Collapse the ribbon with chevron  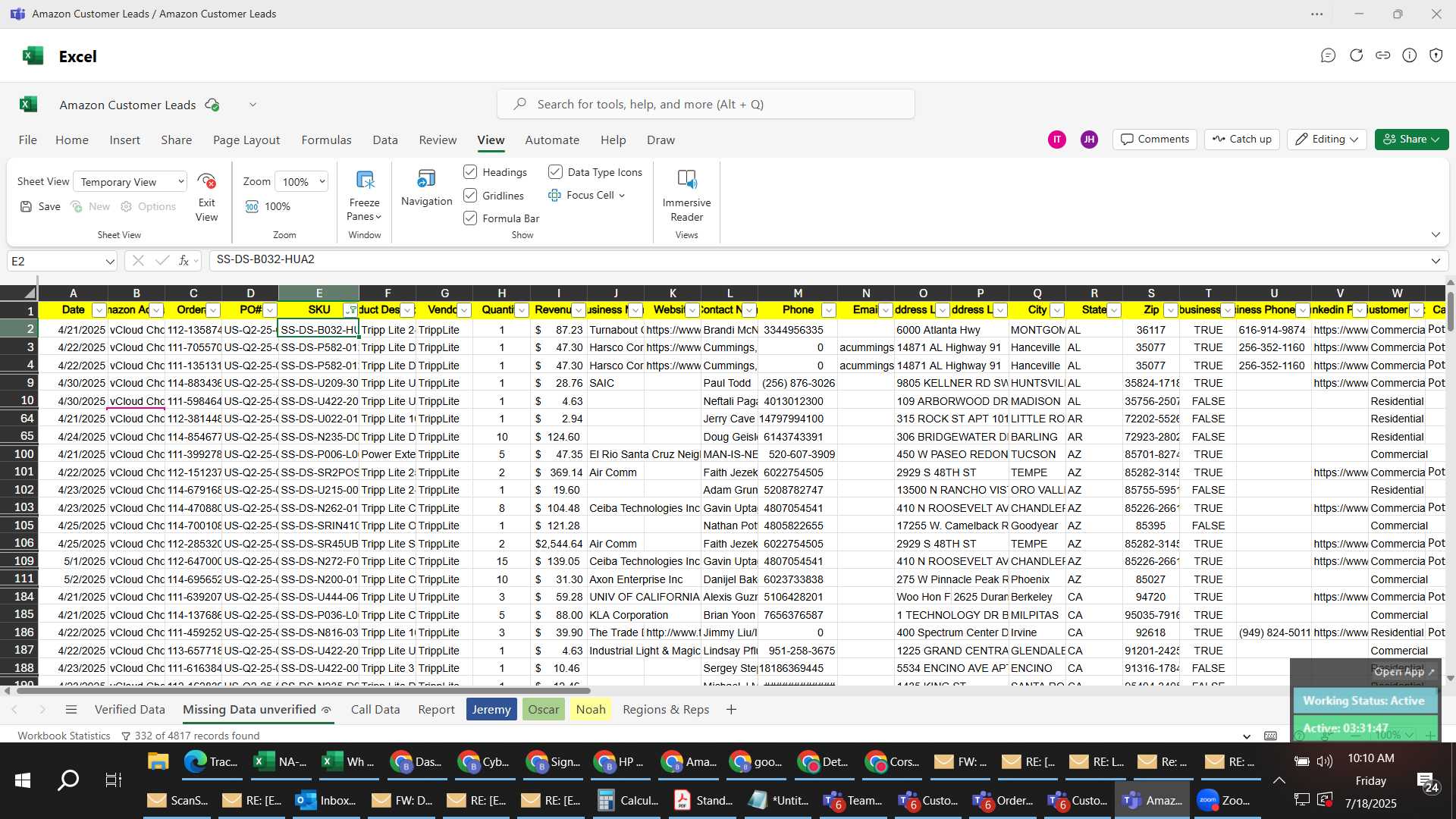[x=1436, y=235]
